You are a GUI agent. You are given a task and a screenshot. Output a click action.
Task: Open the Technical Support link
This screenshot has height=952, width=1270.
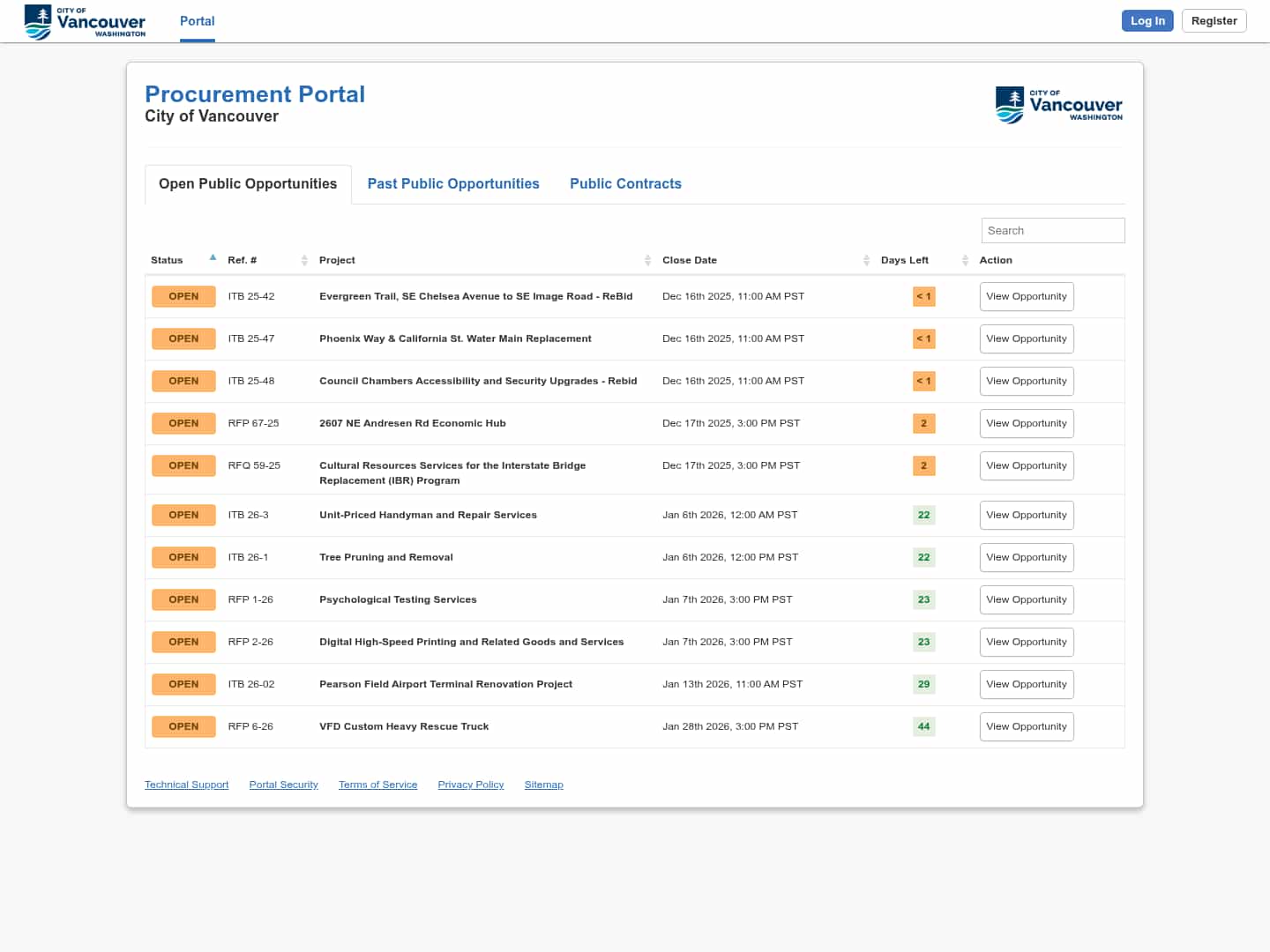click(186, 785)
